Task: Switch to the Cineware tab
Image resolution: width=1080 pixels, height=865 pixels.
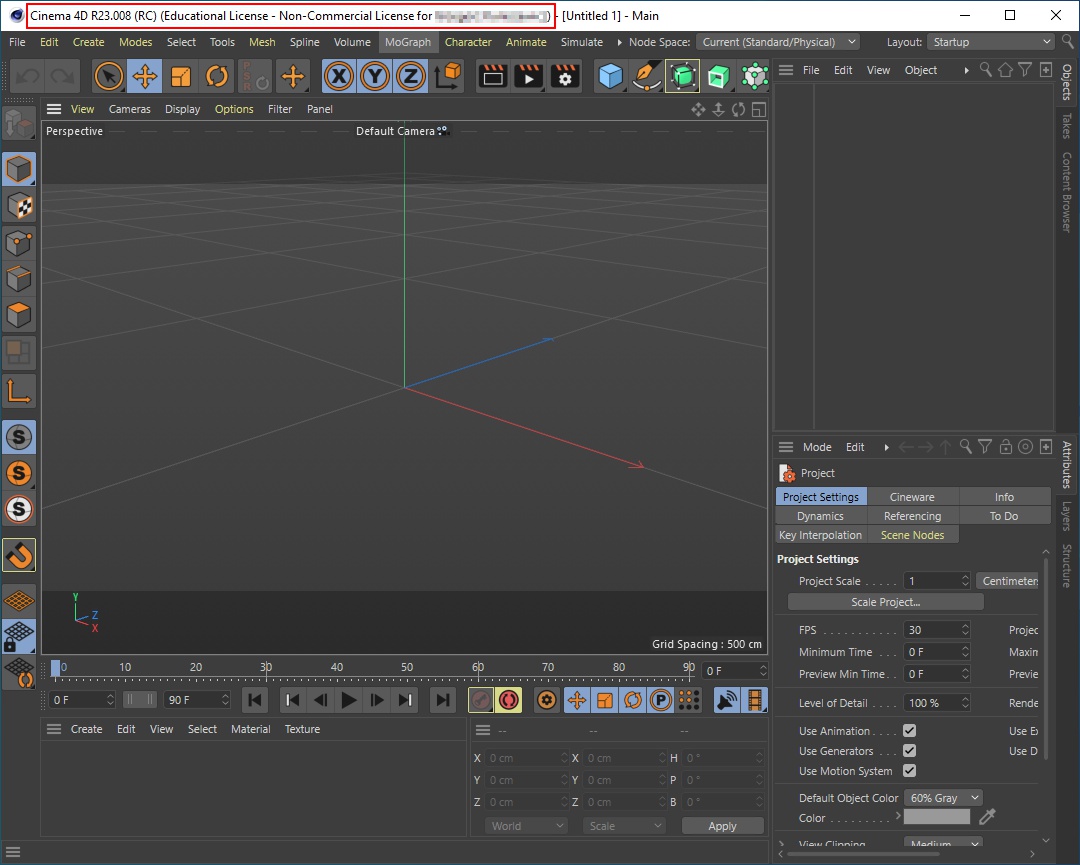Action: 912,497
